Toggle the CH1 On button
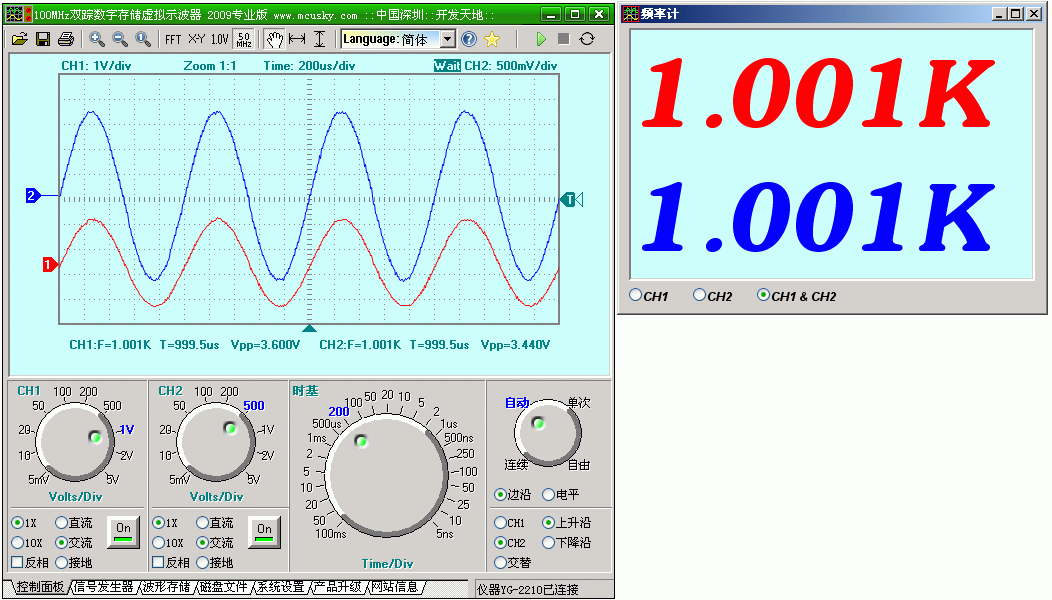The width and height of the screenshot is (1052, 600). point(124,530)
